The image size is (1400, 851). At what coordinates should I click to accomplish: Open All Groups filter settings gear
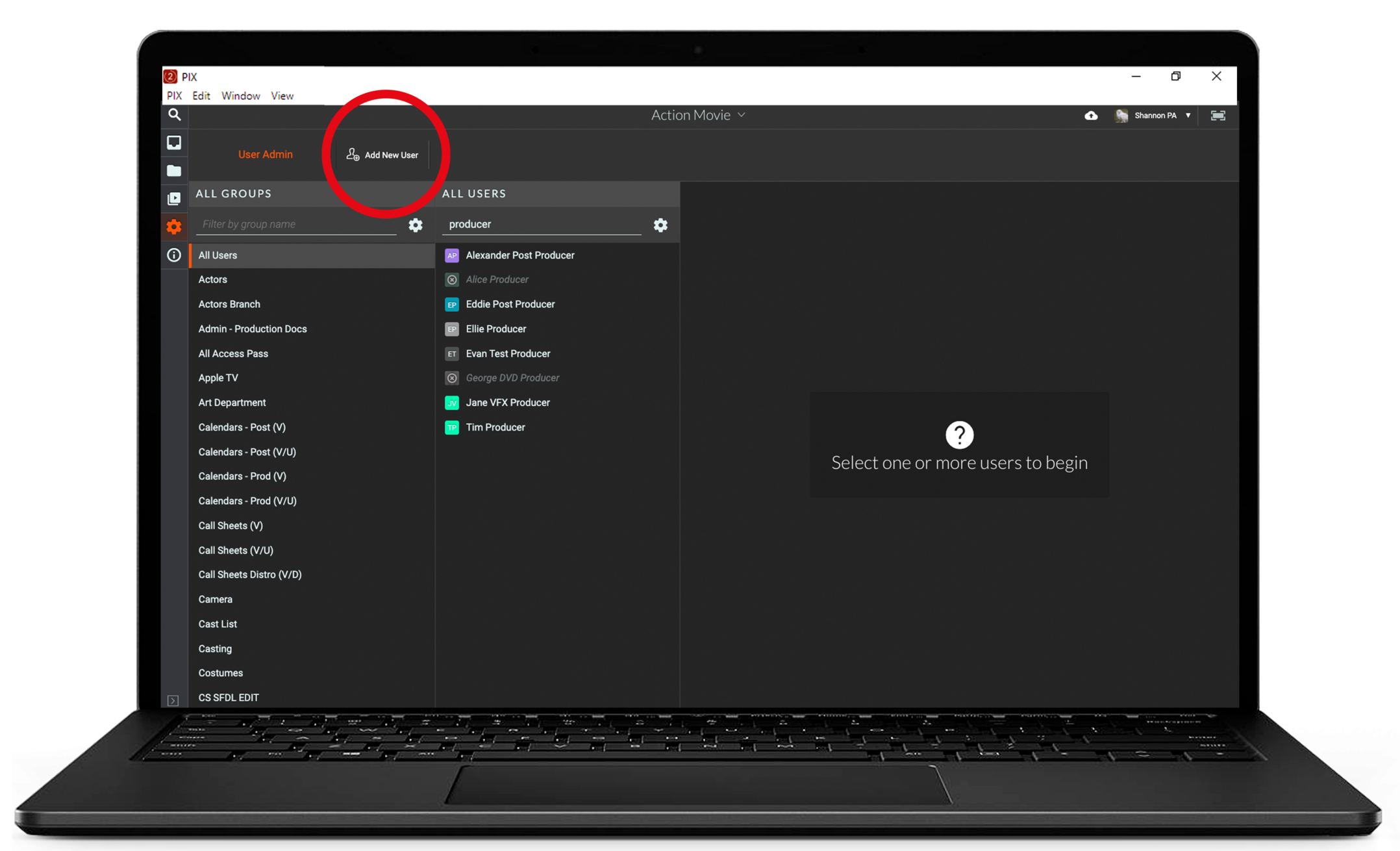click(416, 225)
